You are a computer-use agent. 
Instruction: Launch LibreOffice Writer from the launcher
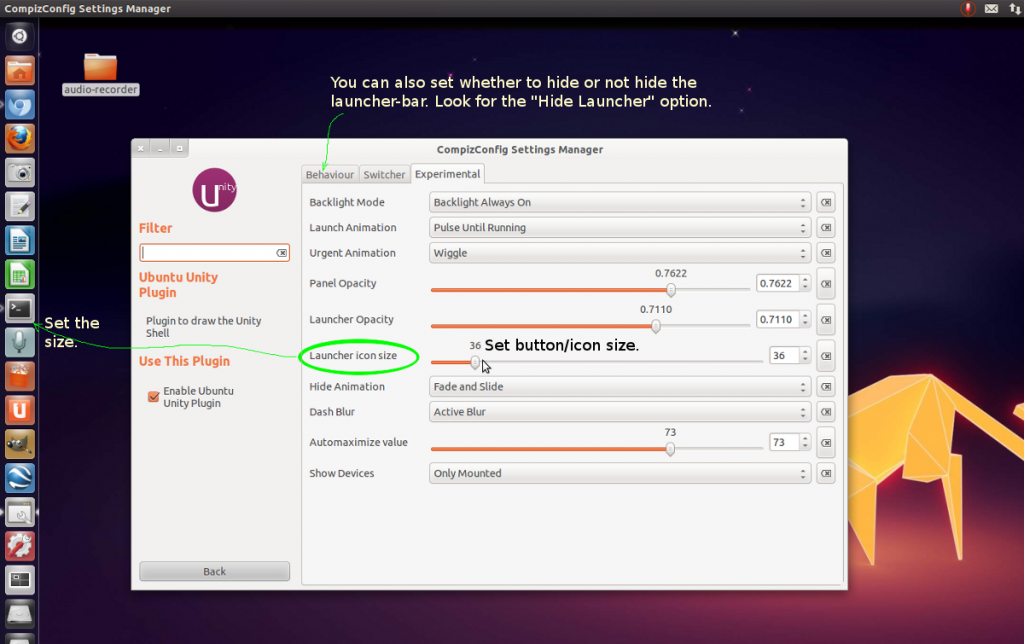[x=20, y=240]
